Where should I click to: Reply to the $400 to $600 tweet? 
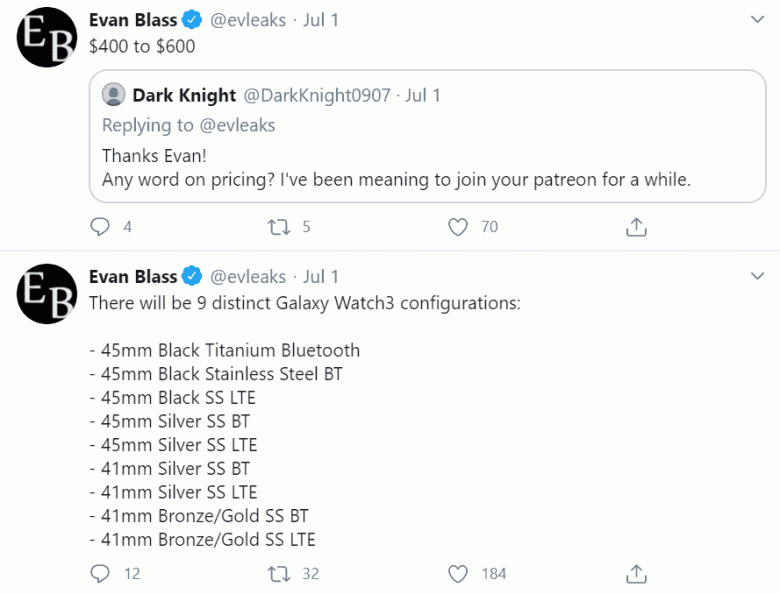coord(100,227)
